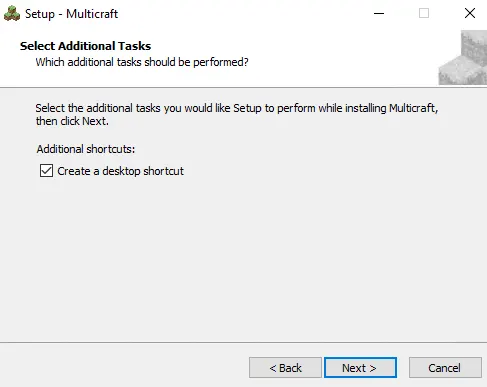Click the "Select Additional Tasks" heading
The image size is (487, 387).
tap(85, 46)
